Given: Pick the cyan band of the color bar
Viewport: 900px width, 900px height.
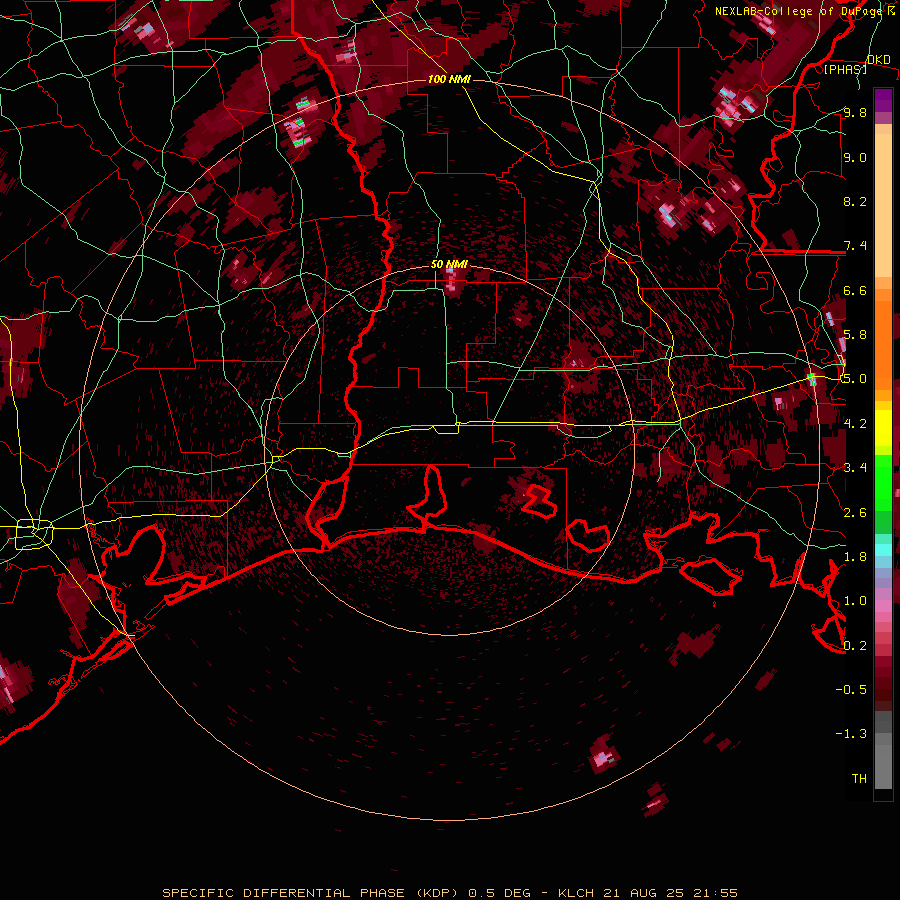Looking at the screenshot, I should (x=883, y=549).
